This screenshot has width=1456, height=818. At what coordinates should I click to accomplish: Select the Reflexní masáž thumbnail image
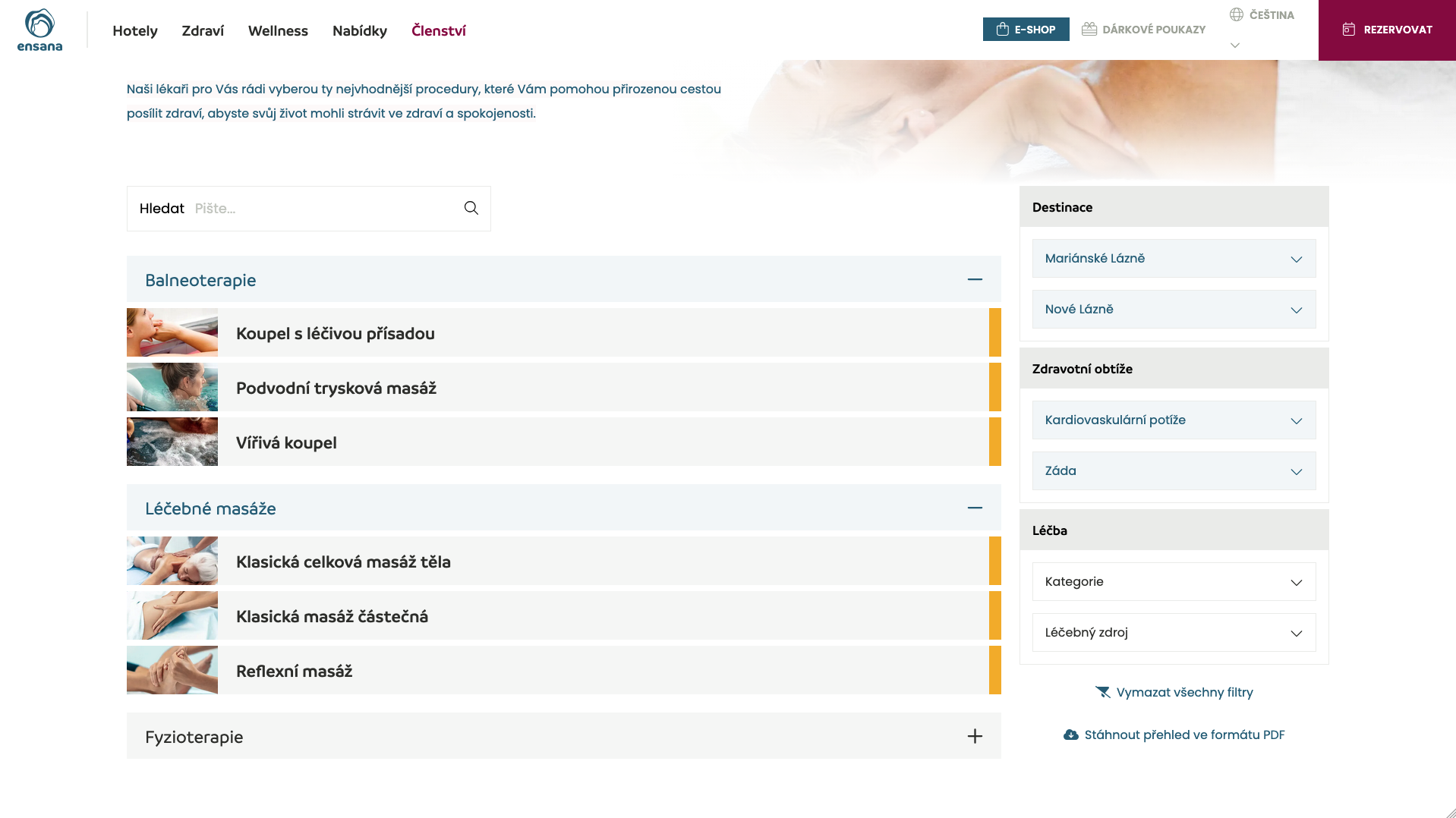tap(172, 670)
